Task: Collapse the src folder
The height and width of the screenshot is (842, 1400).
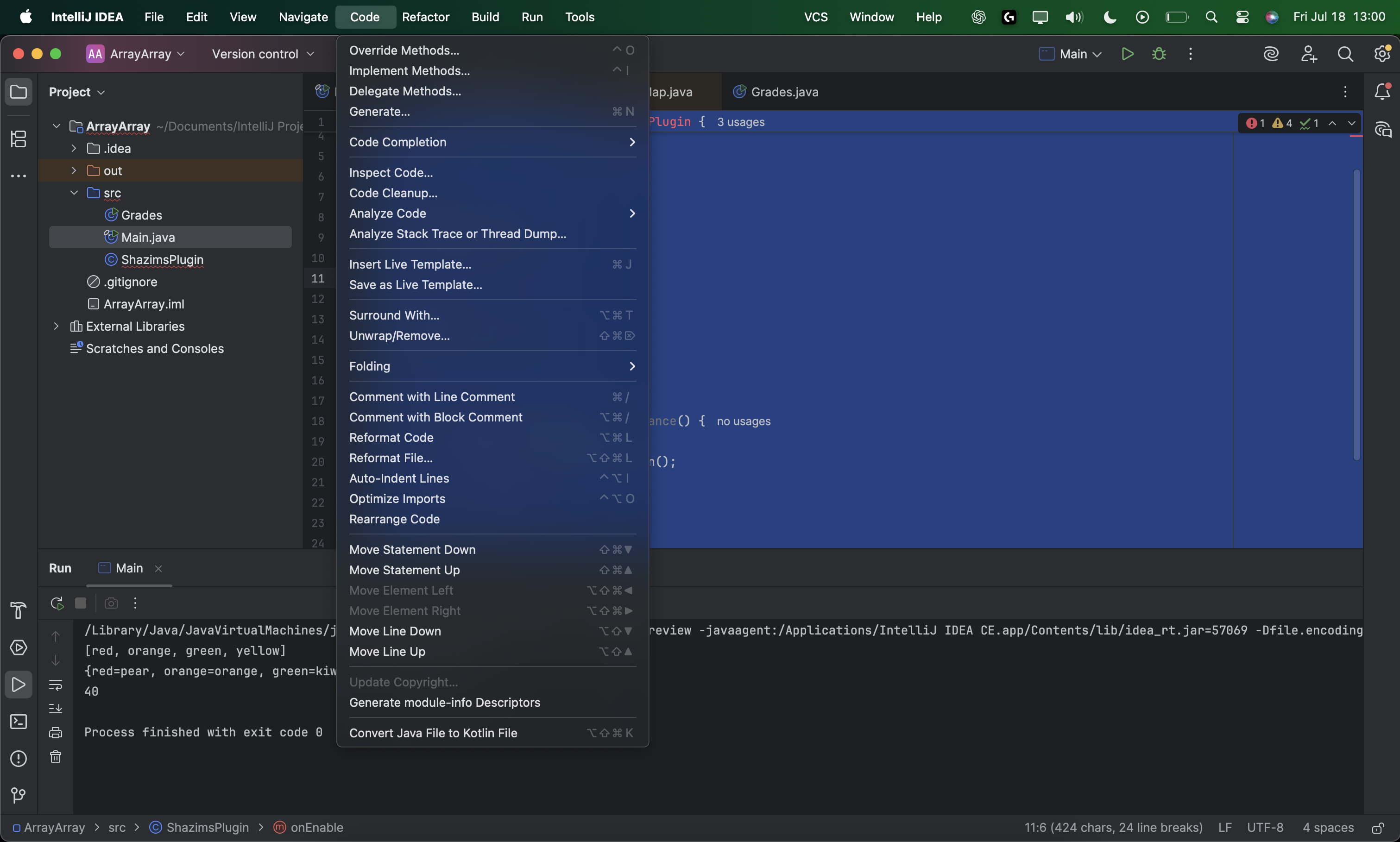Action: 74,193
